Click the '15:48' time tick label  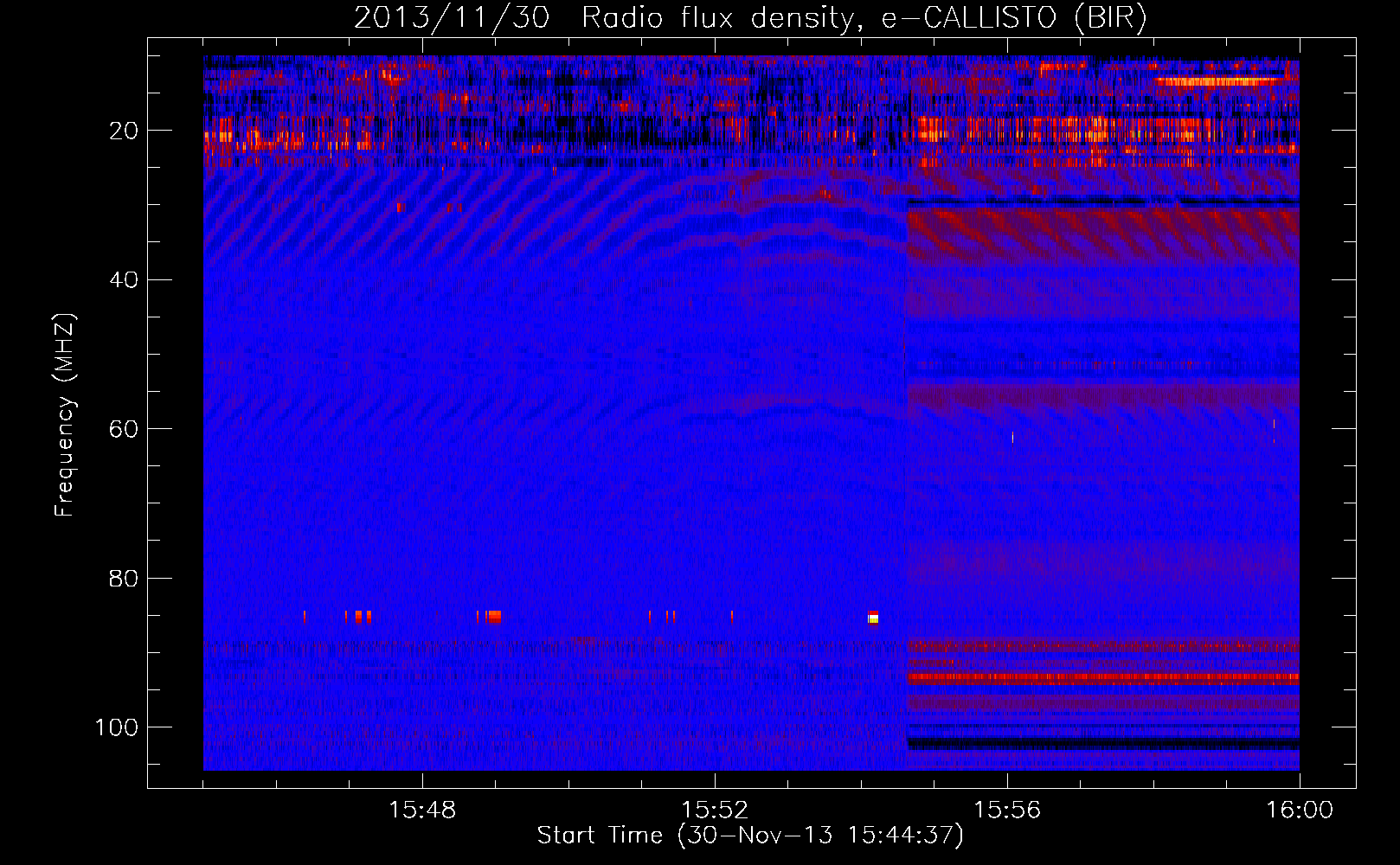pyautogui.click(x=422, y=811)
